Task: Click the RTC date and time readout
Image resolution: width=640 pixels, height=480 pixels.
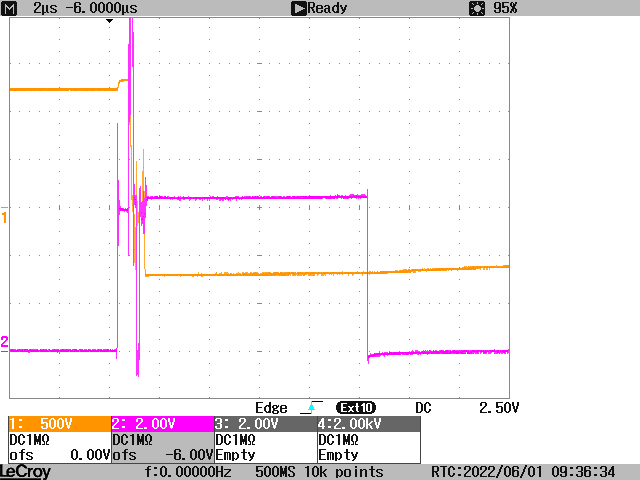Action: [523, 472]
